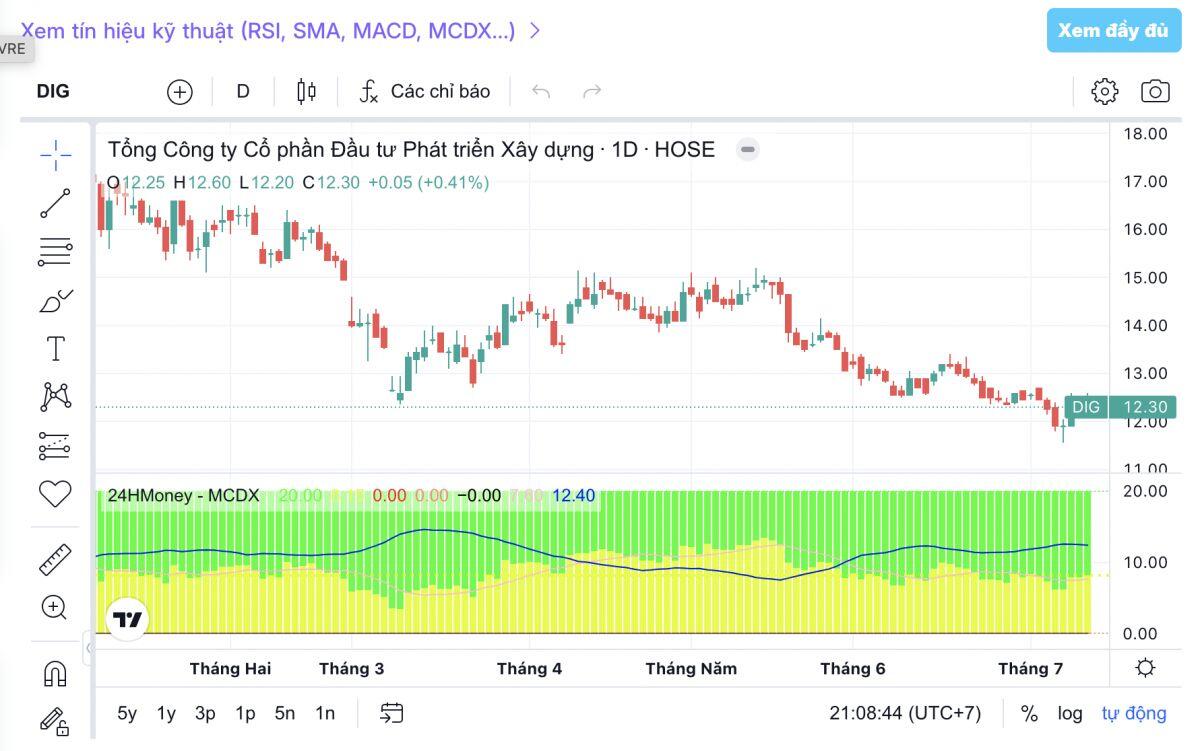Screen dimensions: 1200x751
Task: Select the 3p time range
Action: (205, 713)
